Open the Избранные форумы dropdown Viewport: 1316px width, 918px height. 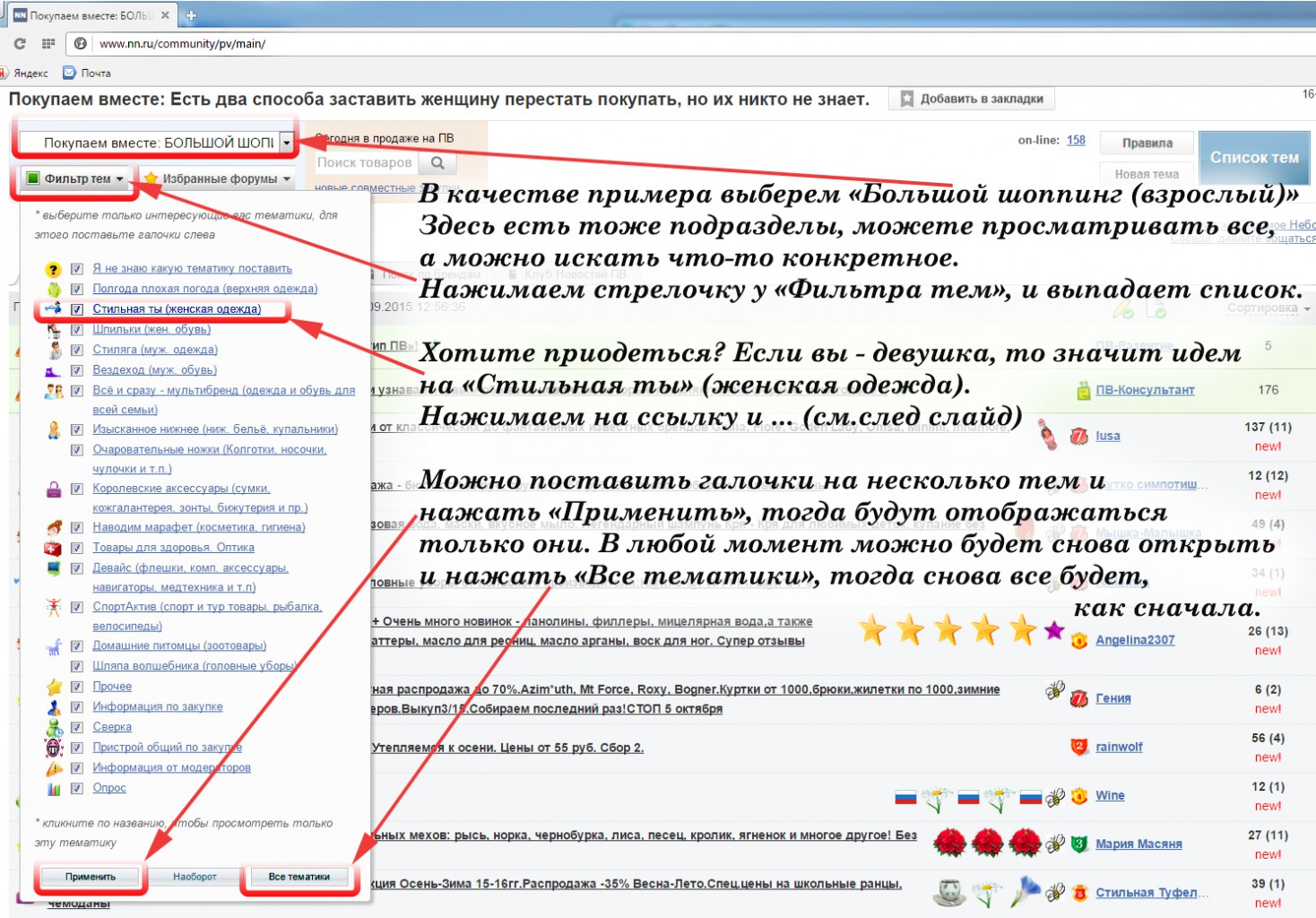(218, 178)
